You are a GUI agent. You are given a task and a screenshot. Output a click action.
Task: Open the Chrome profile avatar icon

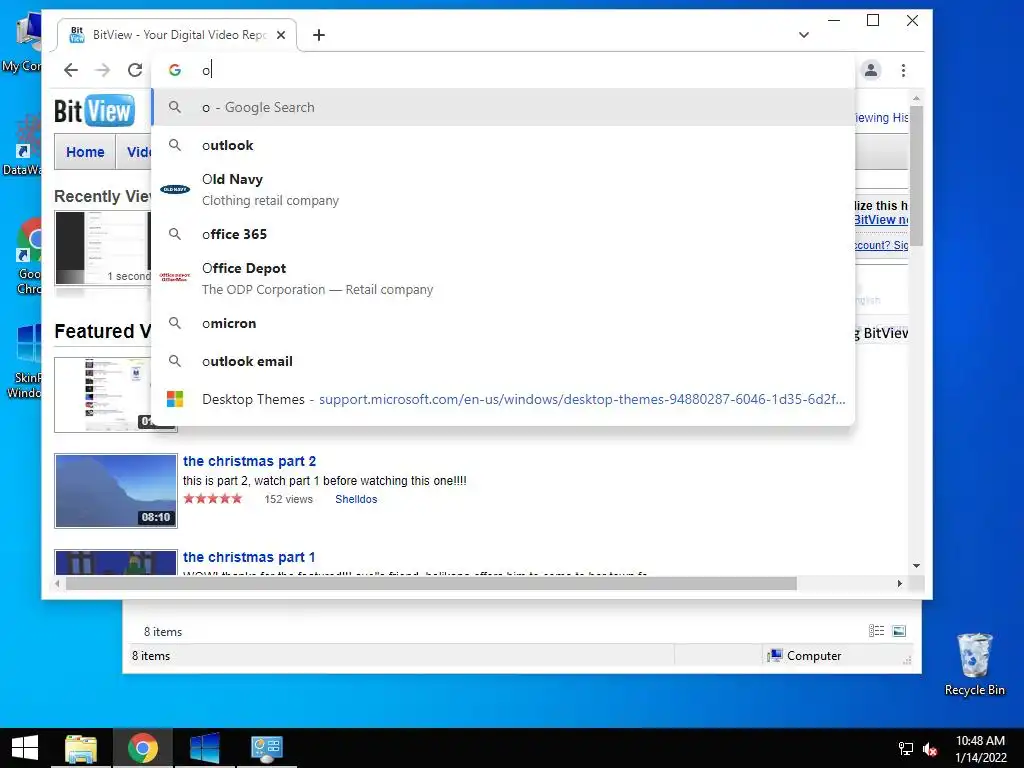tap(871, 70)
